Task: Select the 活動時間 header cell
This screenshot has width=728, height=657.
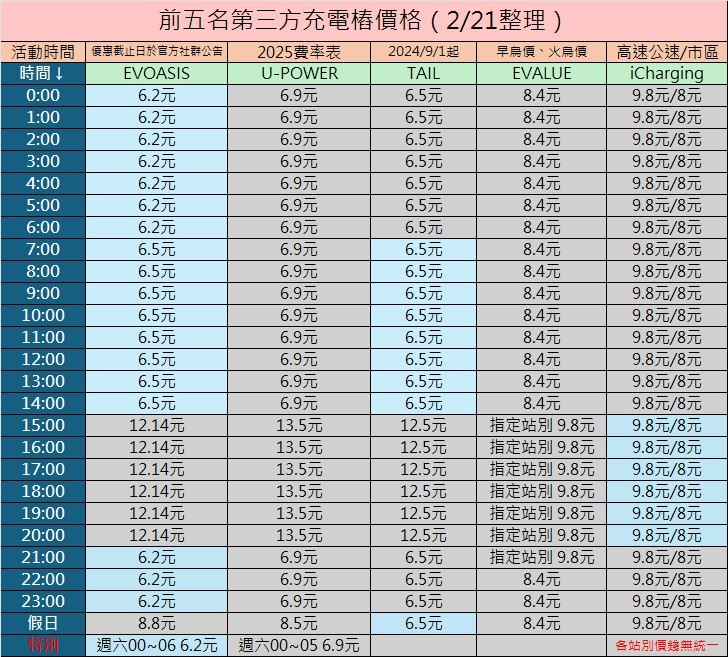Action: click(x=43, y=52)
